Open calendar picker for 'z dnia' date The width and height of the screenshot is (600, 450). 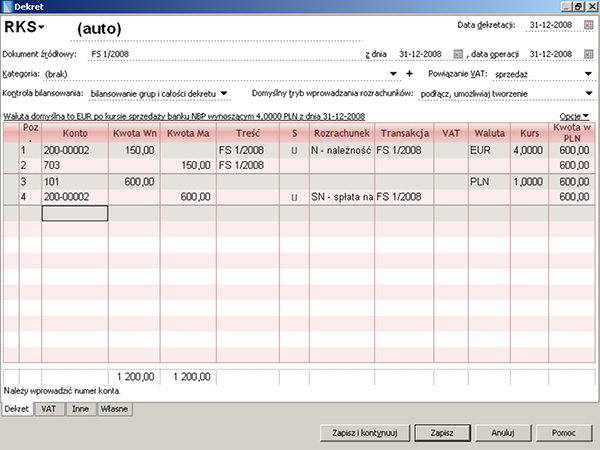tap(458, 54)
